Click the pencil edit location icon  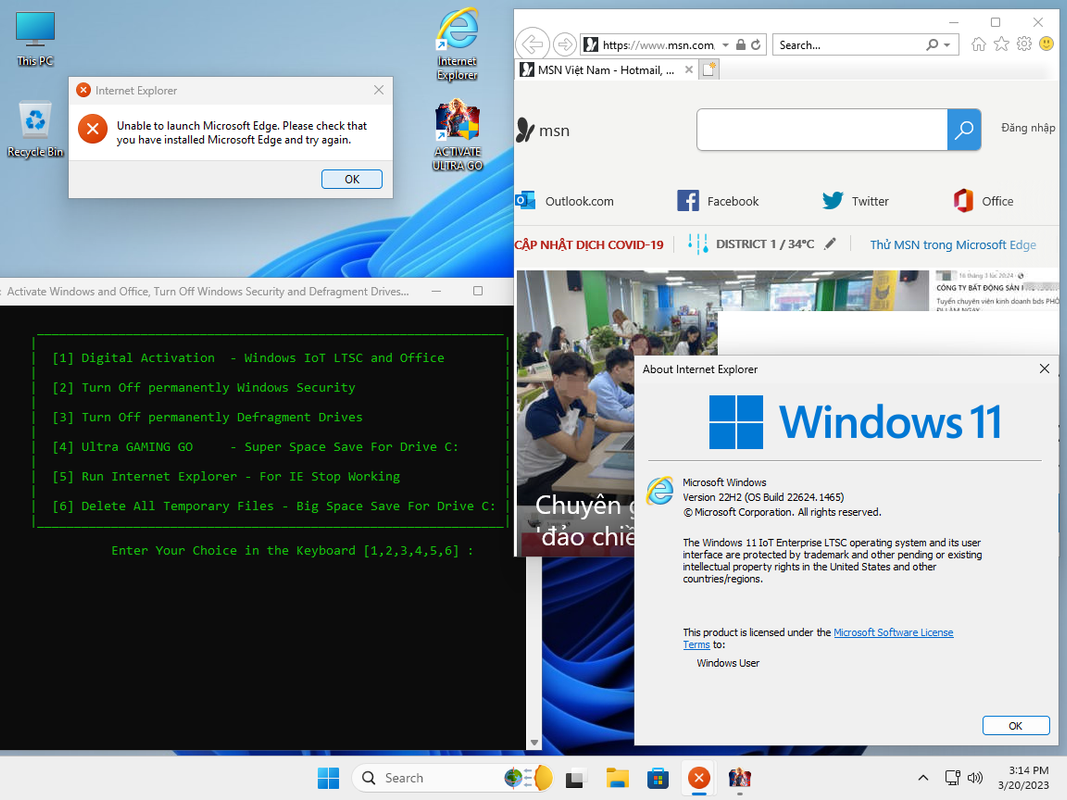(830, 244)
